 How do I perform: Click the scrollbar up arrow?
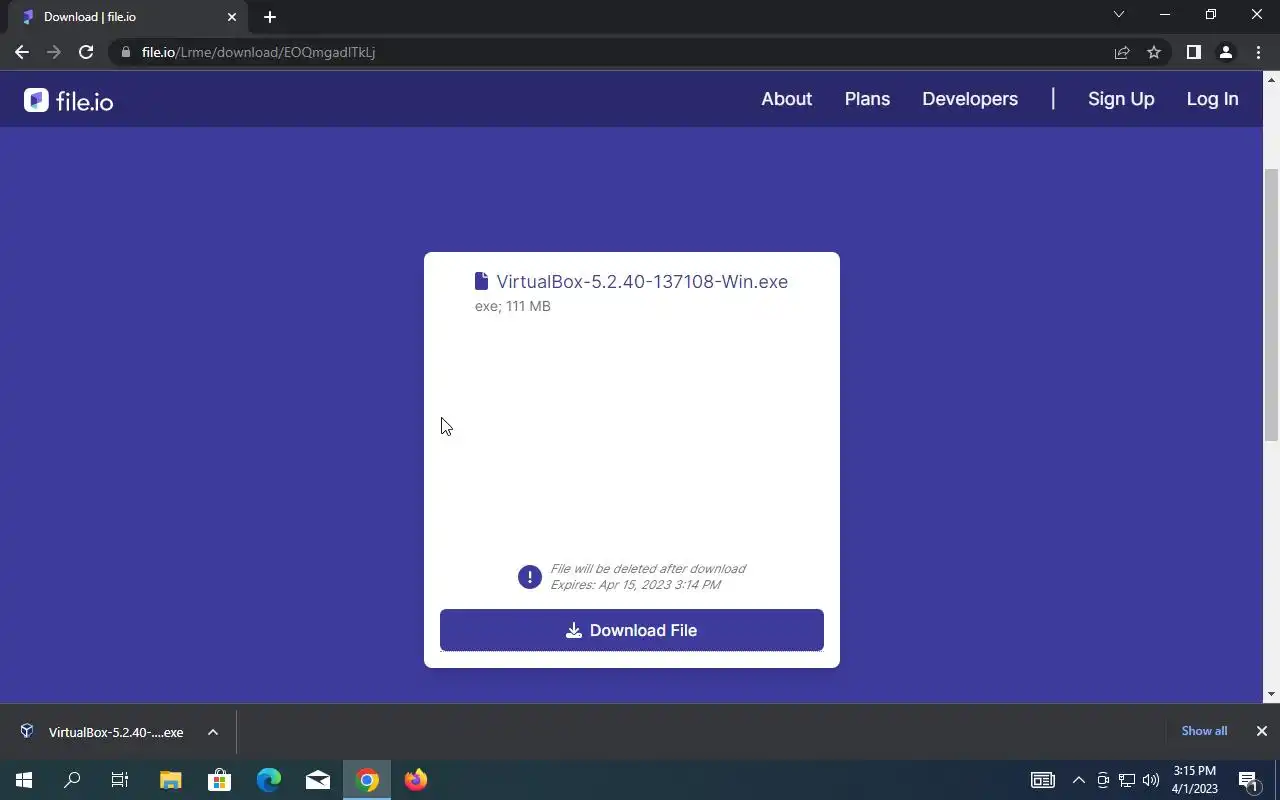(x=1272, y=79)
